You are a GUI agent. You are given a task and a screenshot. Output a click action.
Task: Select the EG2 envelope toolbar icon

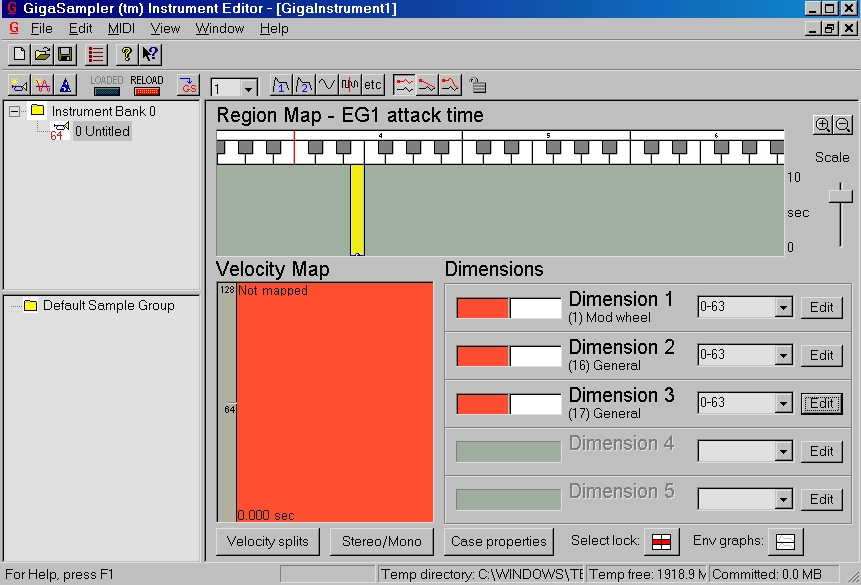click(x=304, y=85)
